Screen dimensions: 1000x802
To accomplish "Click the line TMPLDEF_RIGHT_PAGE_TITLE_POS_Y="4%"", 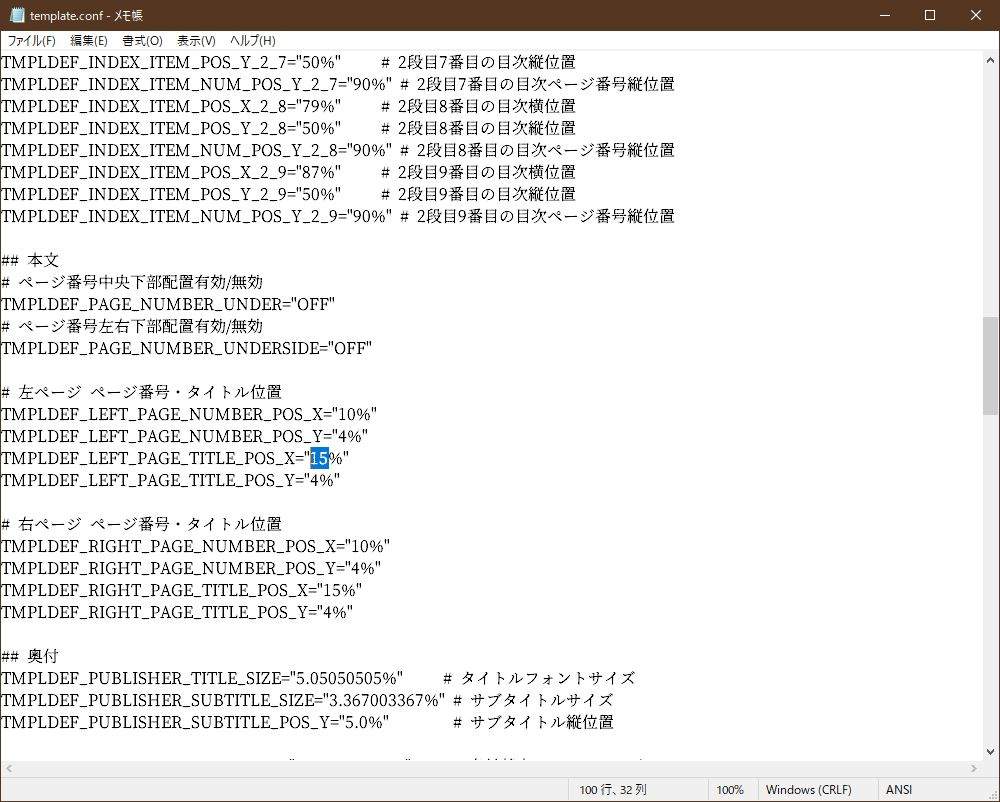I will (x=177, y=612).
